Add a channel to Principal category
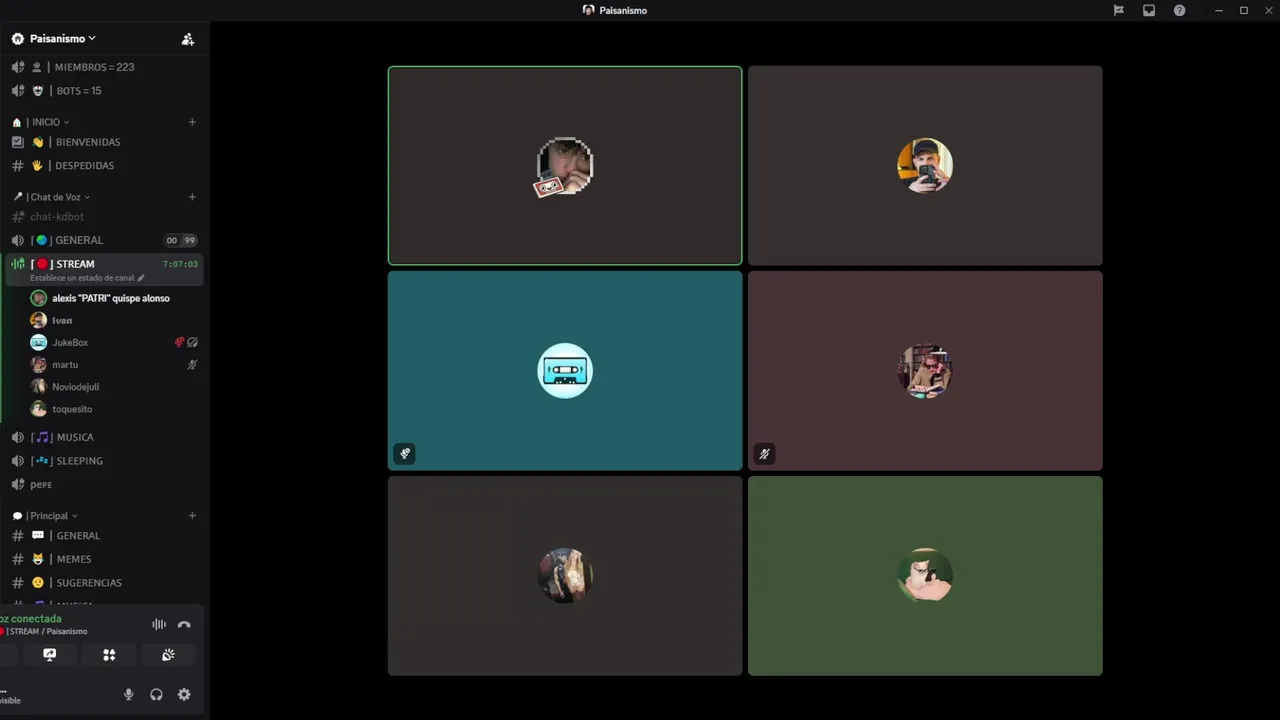This screenshot has height=720, width=1280. 192,516
